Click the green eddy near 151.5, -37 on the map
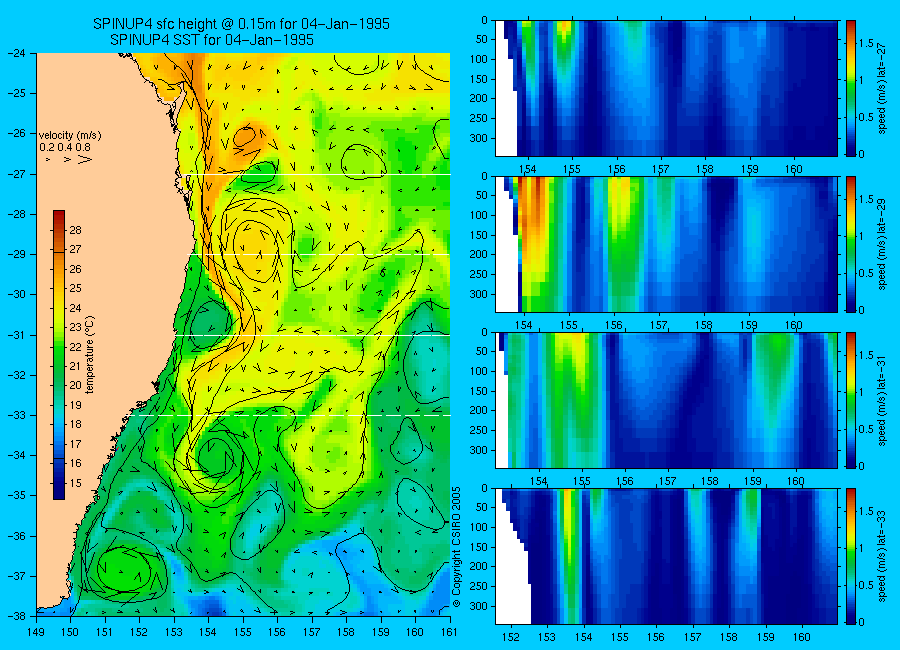900x650 pixels. pos(123,570)
